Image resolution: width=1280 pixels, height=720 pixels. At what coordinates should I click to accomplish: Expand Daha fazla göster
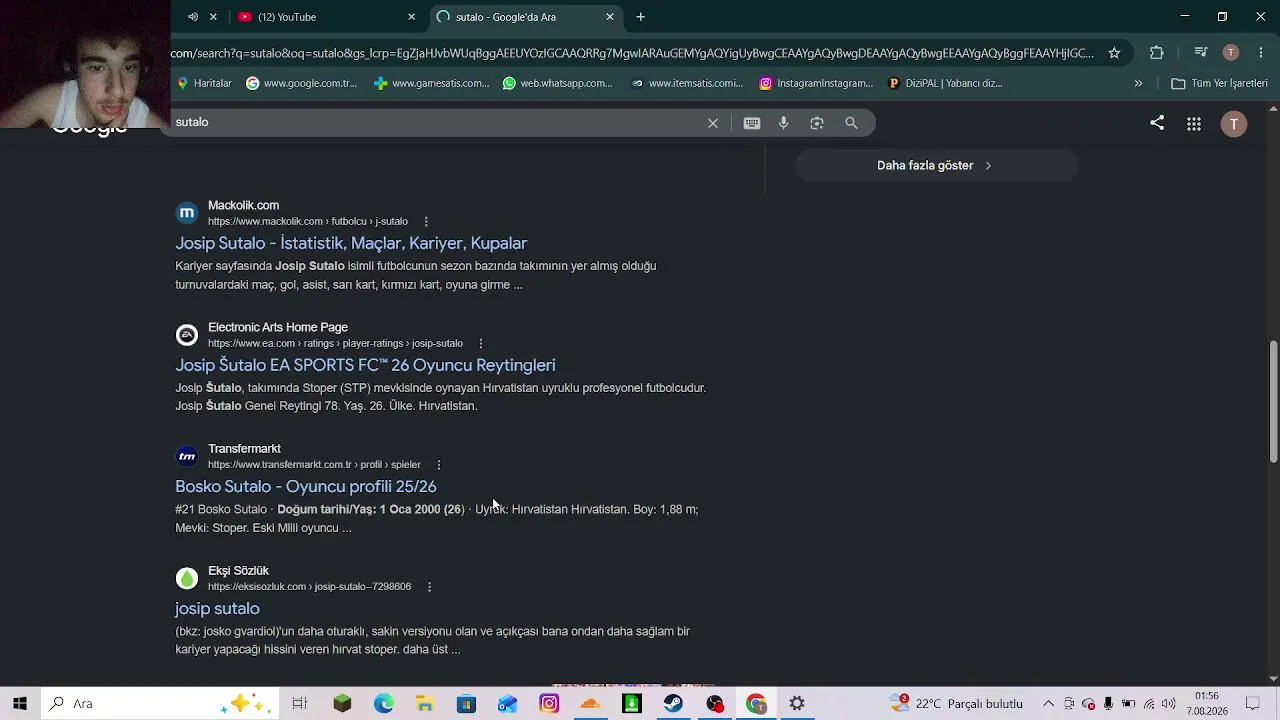(936, 166)
